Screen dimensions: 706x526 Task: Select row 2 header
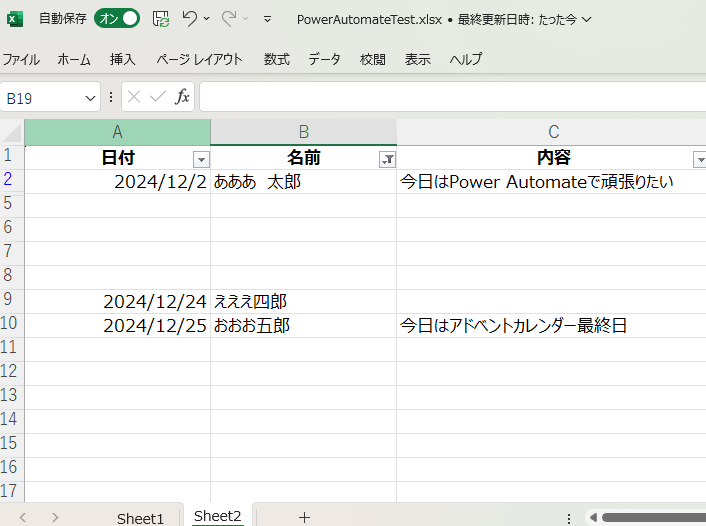coord(12,179)
